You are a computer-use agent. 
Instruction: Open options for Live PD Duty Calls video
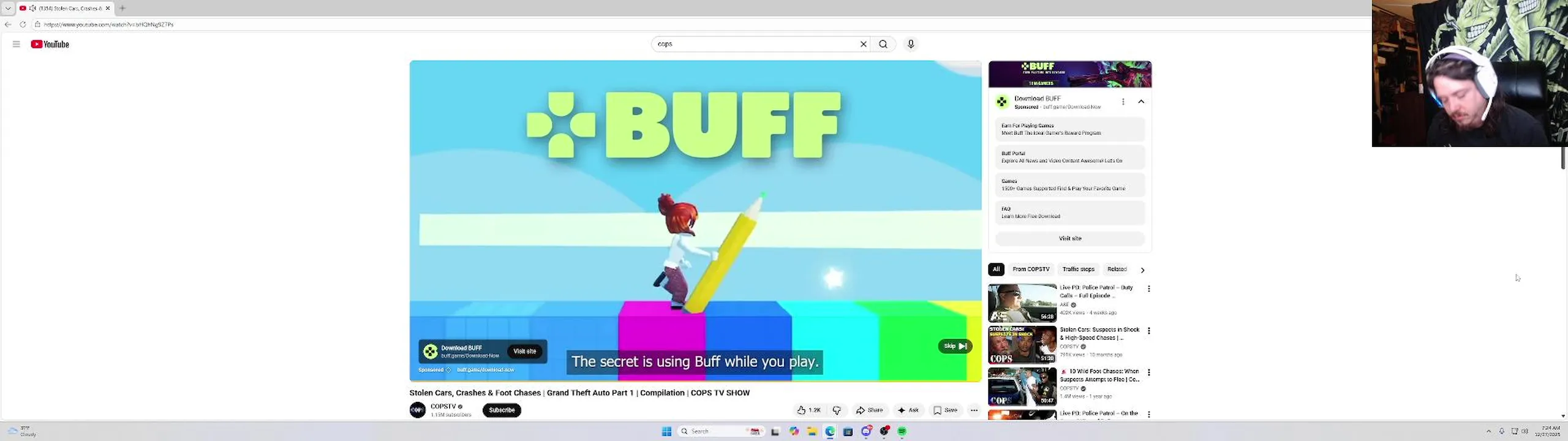1148,288
